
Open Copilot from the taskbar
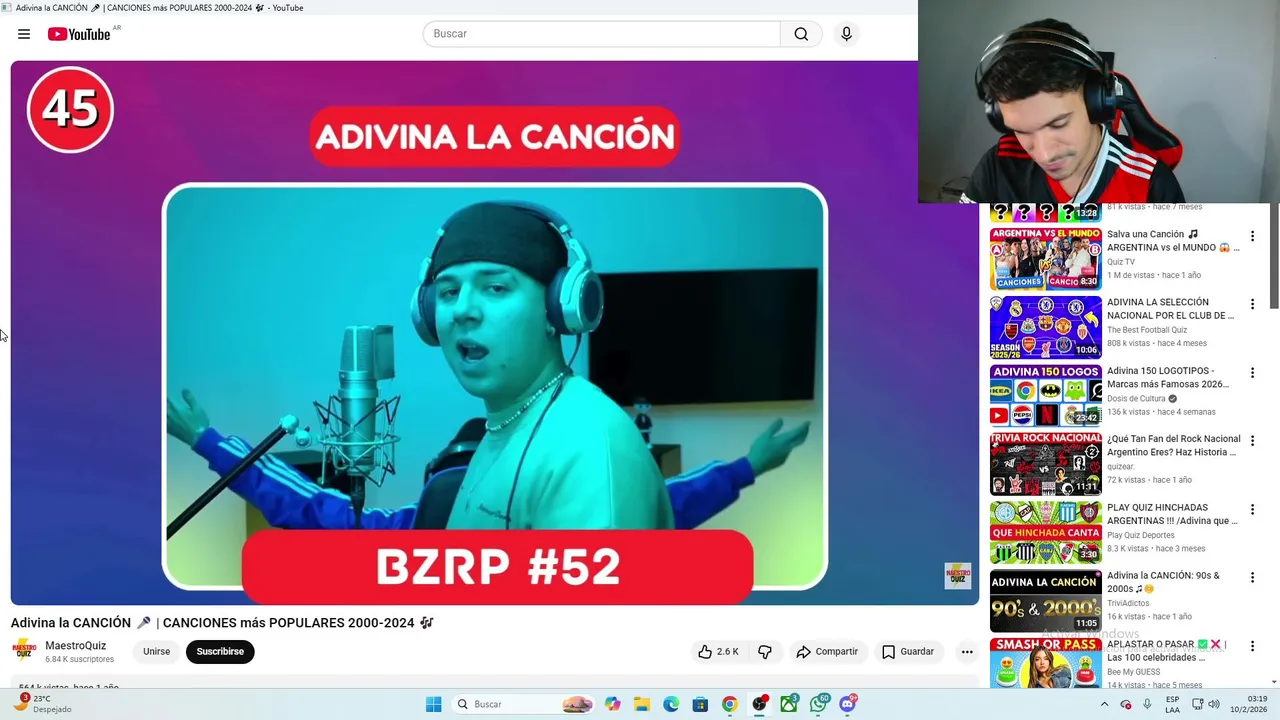tap(613, 704)
